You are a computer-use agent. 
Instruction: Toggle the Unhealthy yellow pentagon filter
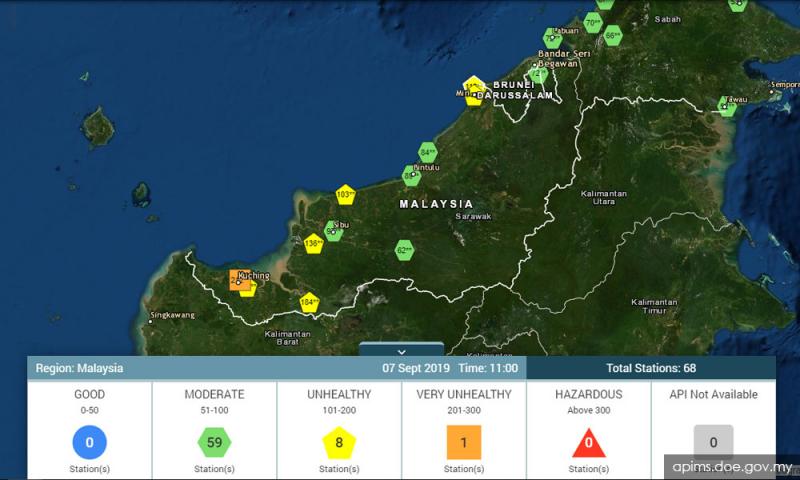339,441
